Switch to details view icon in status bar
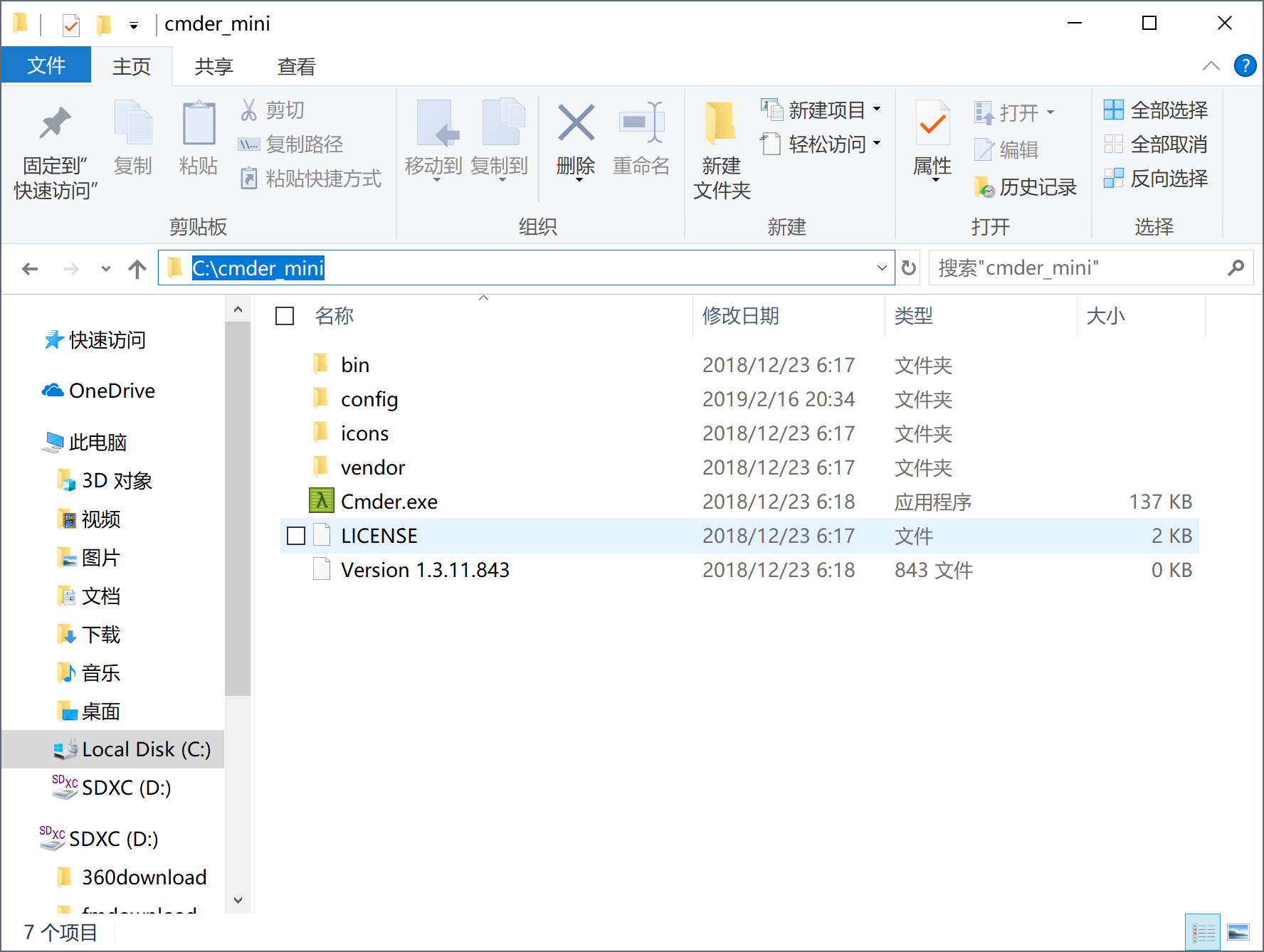 [1204, 933]
